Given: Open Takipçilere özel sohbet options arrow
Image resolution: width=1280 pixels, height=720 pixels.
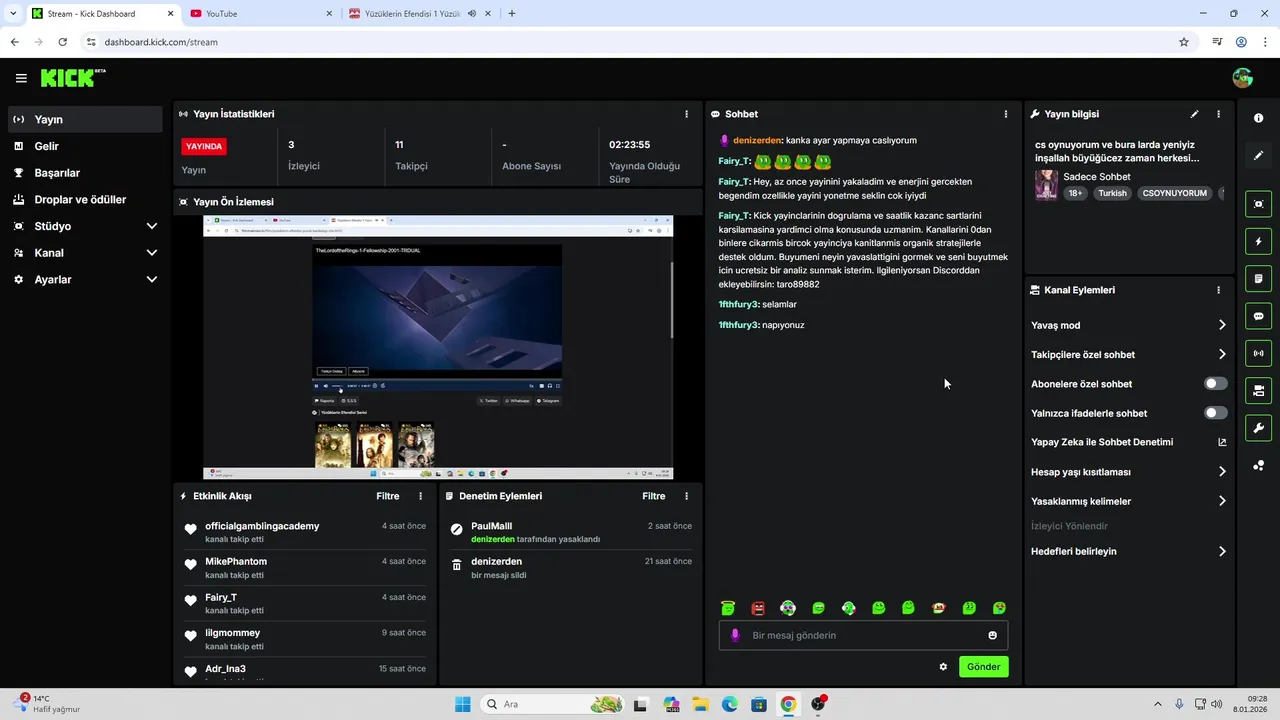Looking at the screenshot, I should point(1222,354).
